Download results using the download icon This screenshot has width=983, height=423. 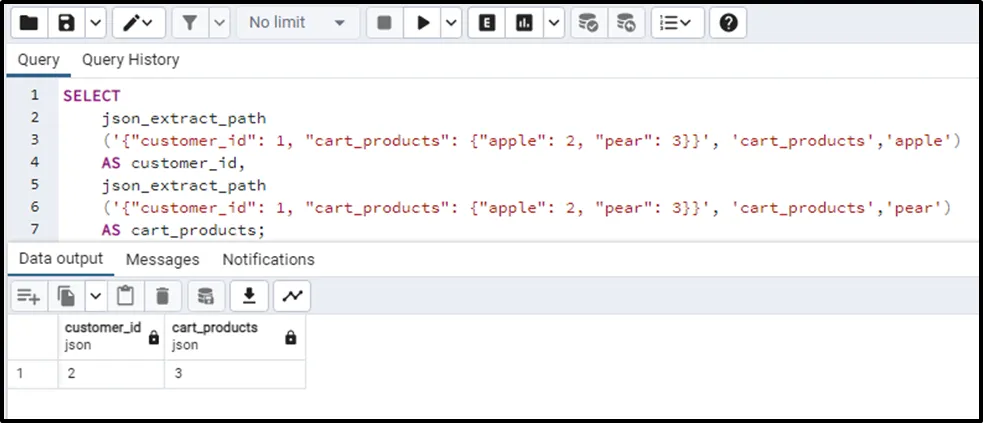(249, 295)
